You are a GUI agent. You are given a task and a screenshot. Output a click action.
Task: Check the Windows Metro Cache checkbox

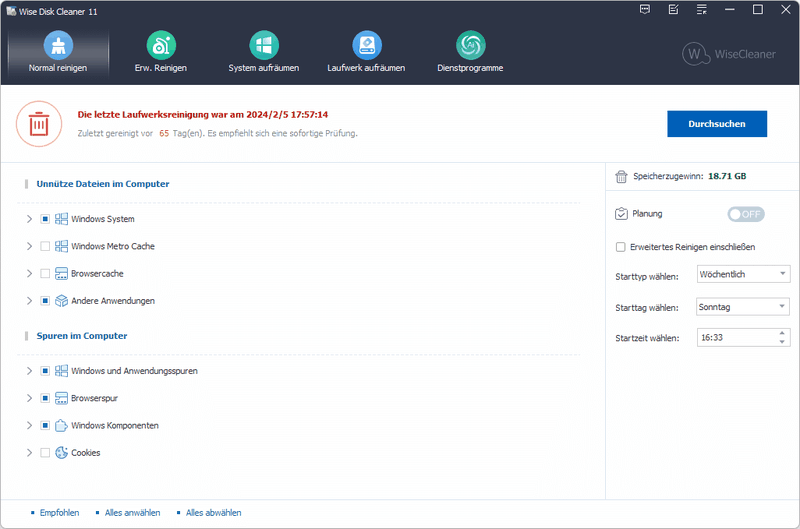45,246
